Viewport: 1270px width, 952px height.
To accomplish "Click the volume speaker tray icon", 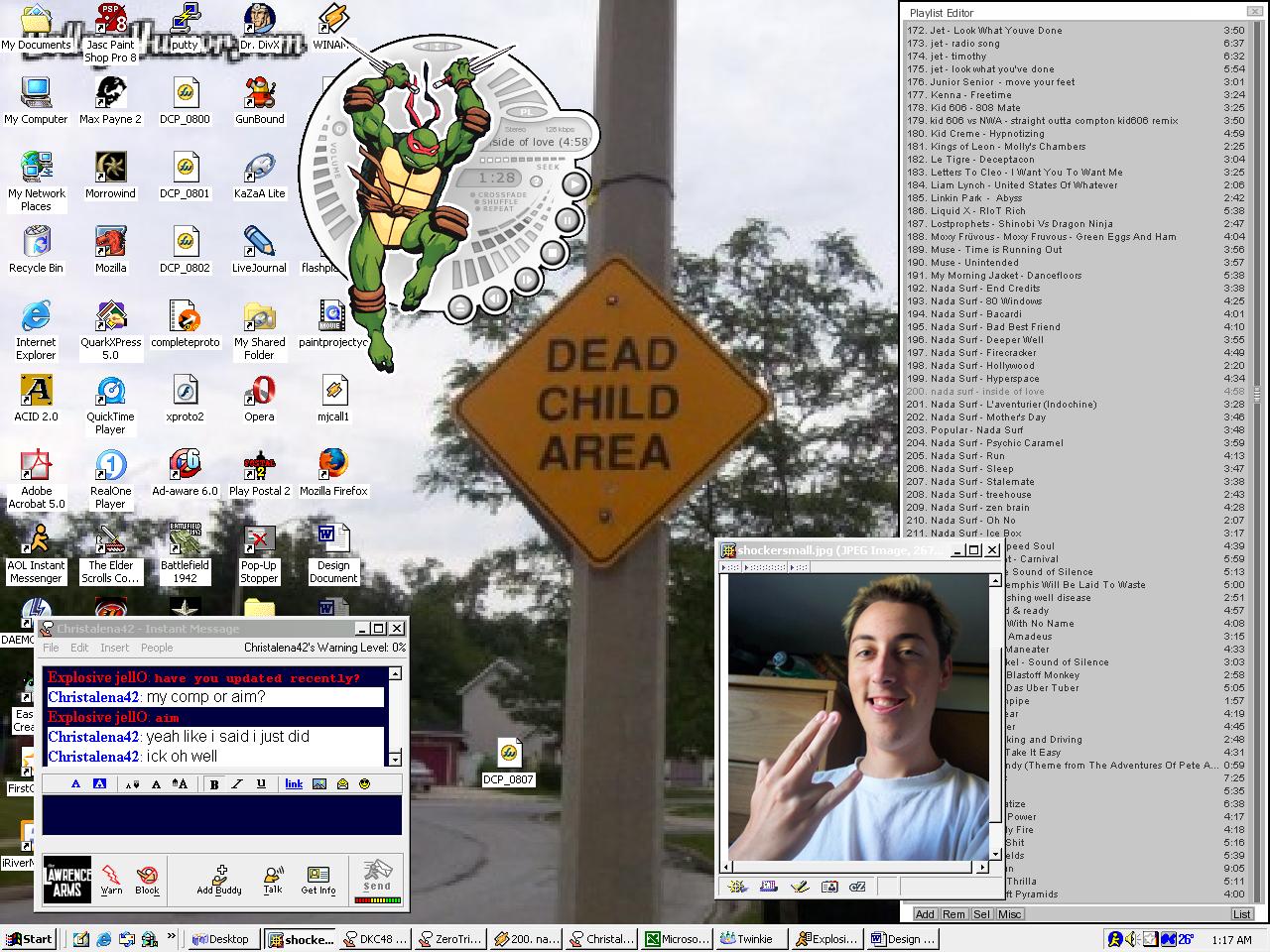I will [1132, 939].
